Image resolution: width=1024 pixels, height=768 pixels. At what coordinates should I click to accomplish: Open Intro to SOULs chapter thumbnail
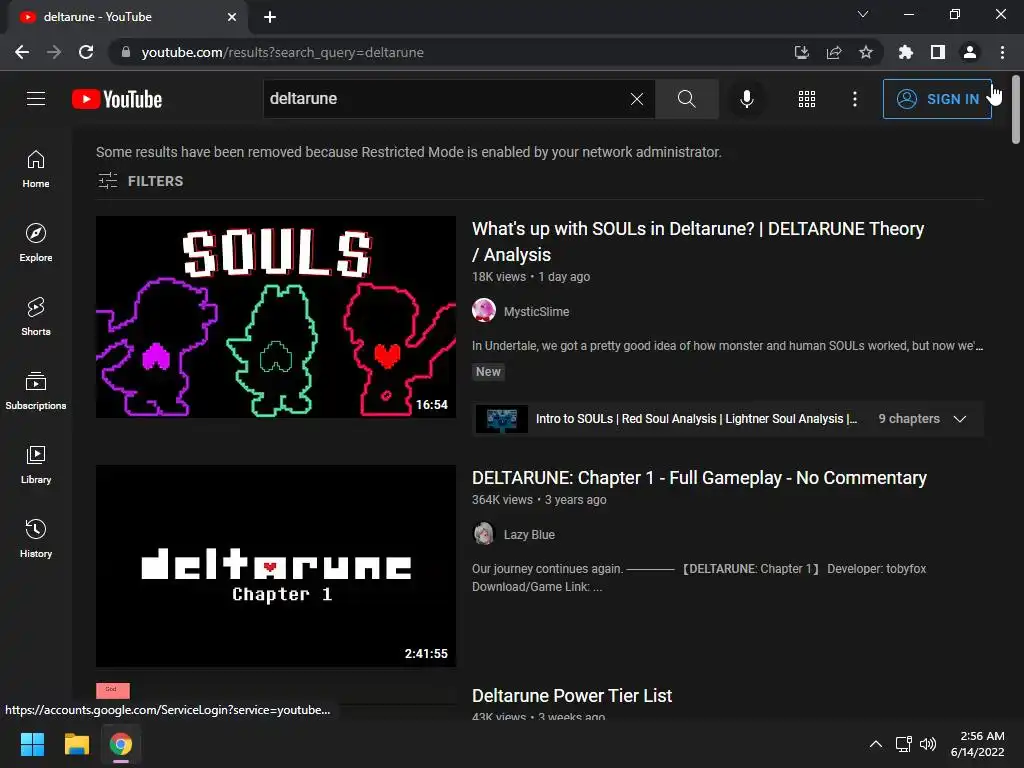502,419
